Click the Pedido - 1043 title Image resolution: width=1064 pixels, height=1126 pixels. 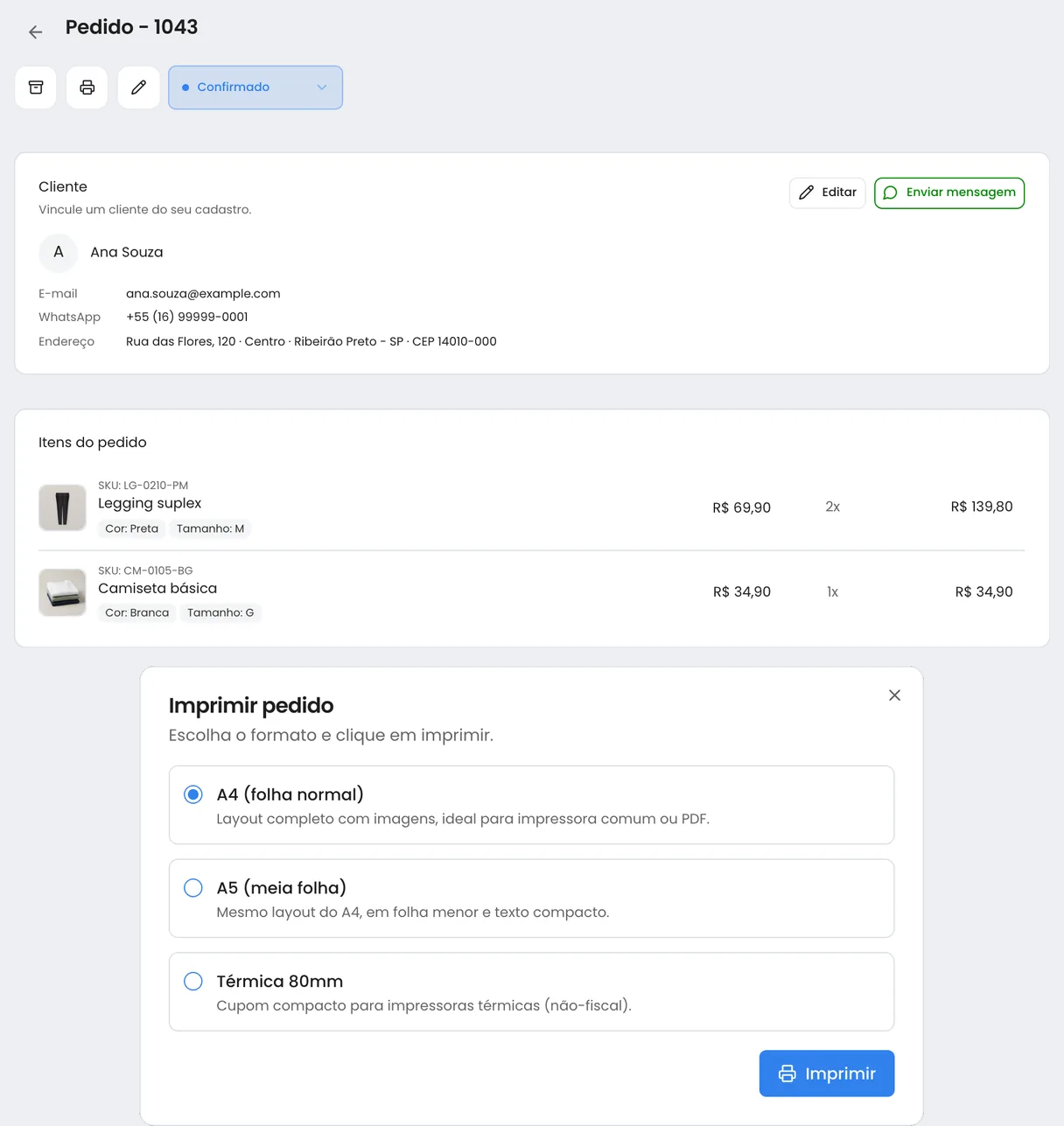click(132, 27)
